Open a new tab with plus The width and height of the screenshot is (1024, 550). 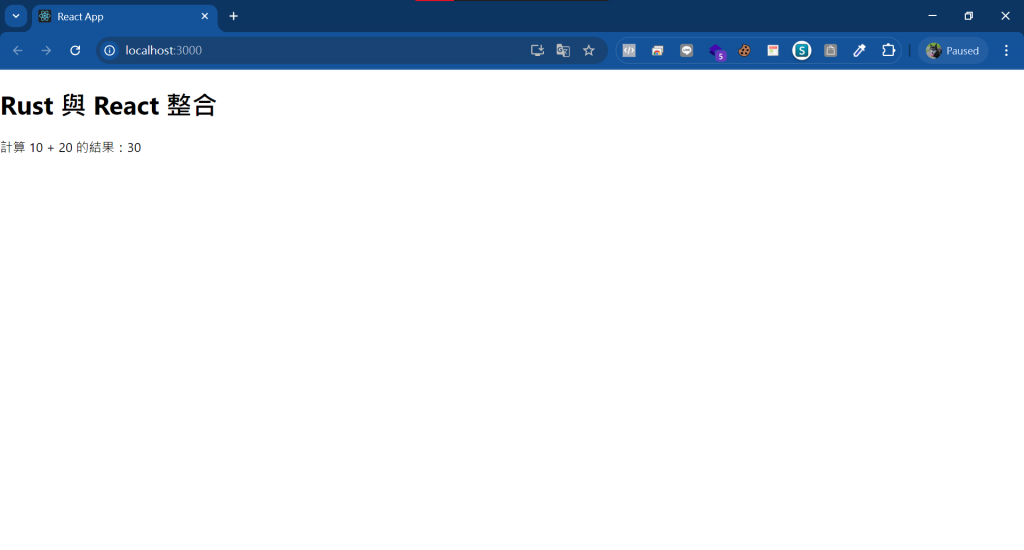[x=234, y=16]
